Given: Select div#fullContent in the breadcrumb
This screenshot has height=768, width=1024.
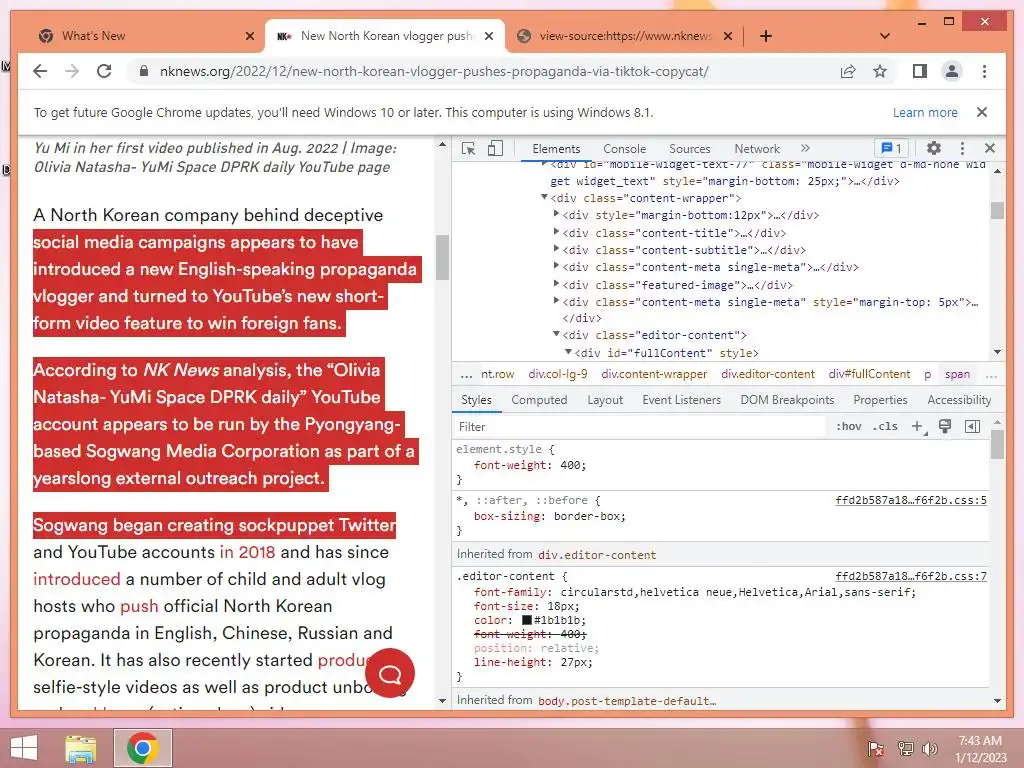Looking at the screenshot, I should [869, 374].
